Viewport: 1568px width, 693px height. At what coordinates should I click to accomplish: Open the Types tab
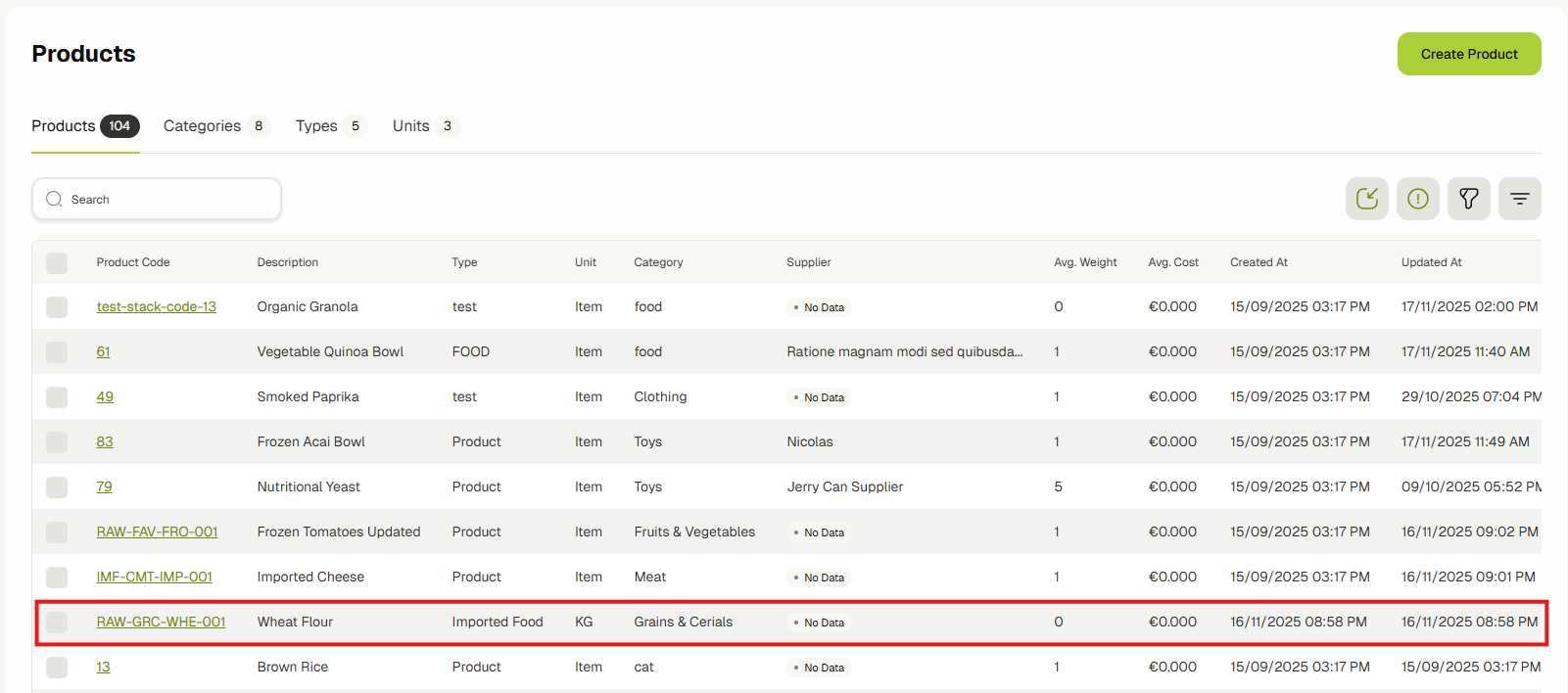pyautogui.click(x=316, y=126)
